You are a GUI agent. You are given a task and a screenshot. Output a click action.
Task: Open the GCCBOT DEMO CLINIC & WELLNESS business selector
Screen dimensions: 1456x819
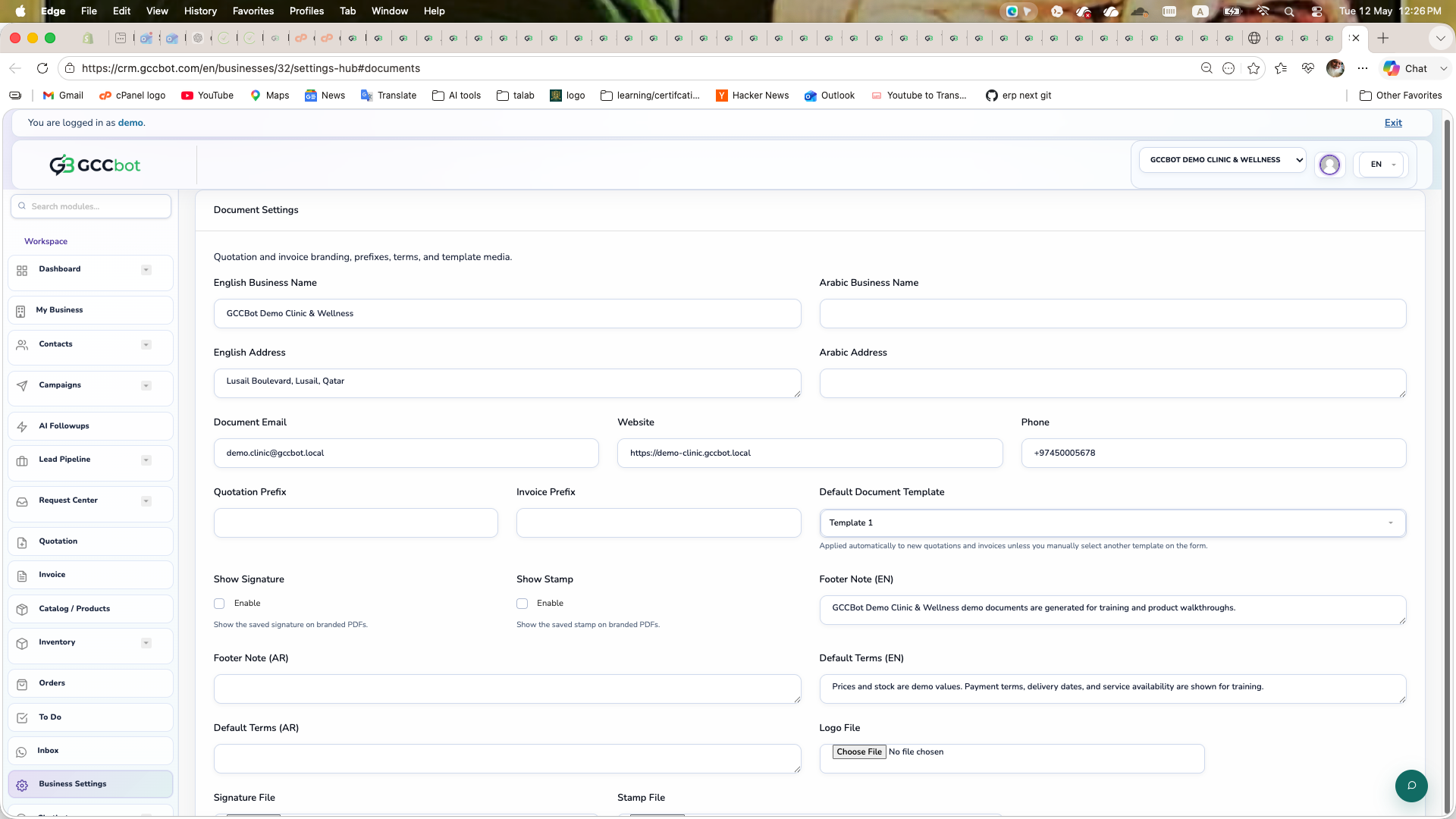tap(1222, 160)
